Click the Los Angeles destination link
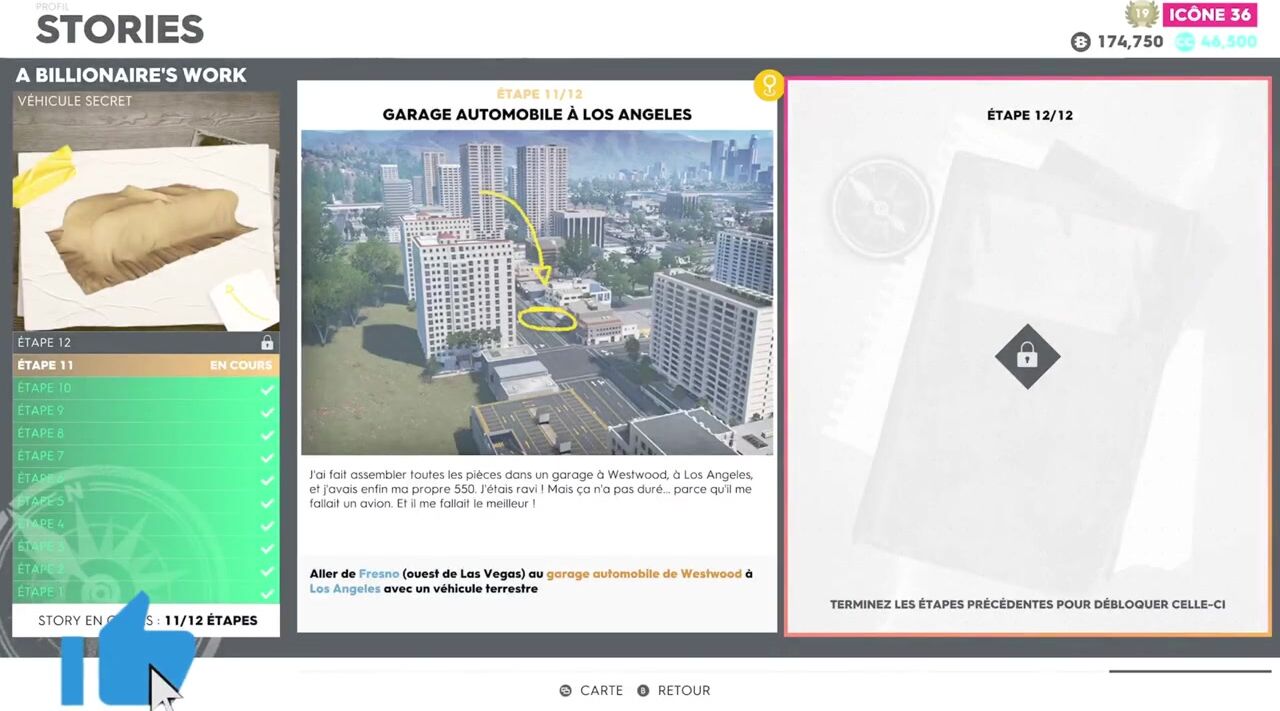 (x=345, y=589)
